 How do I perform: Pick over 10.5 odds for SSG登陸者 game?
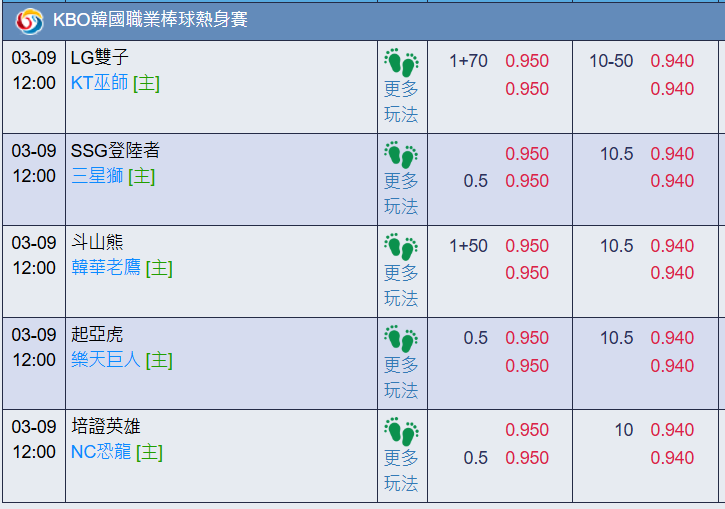tap(672, 153)
